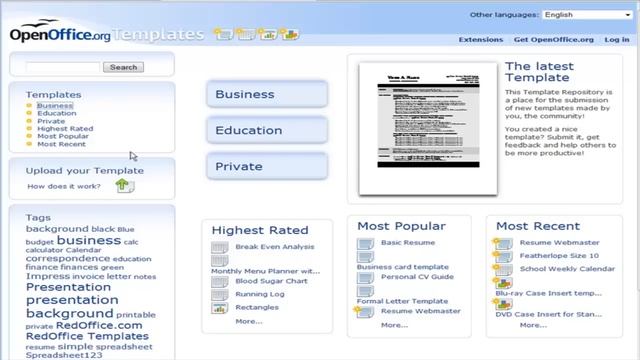Open the Basic Resume link
The image size is (640, 360).
click(408, 243)
